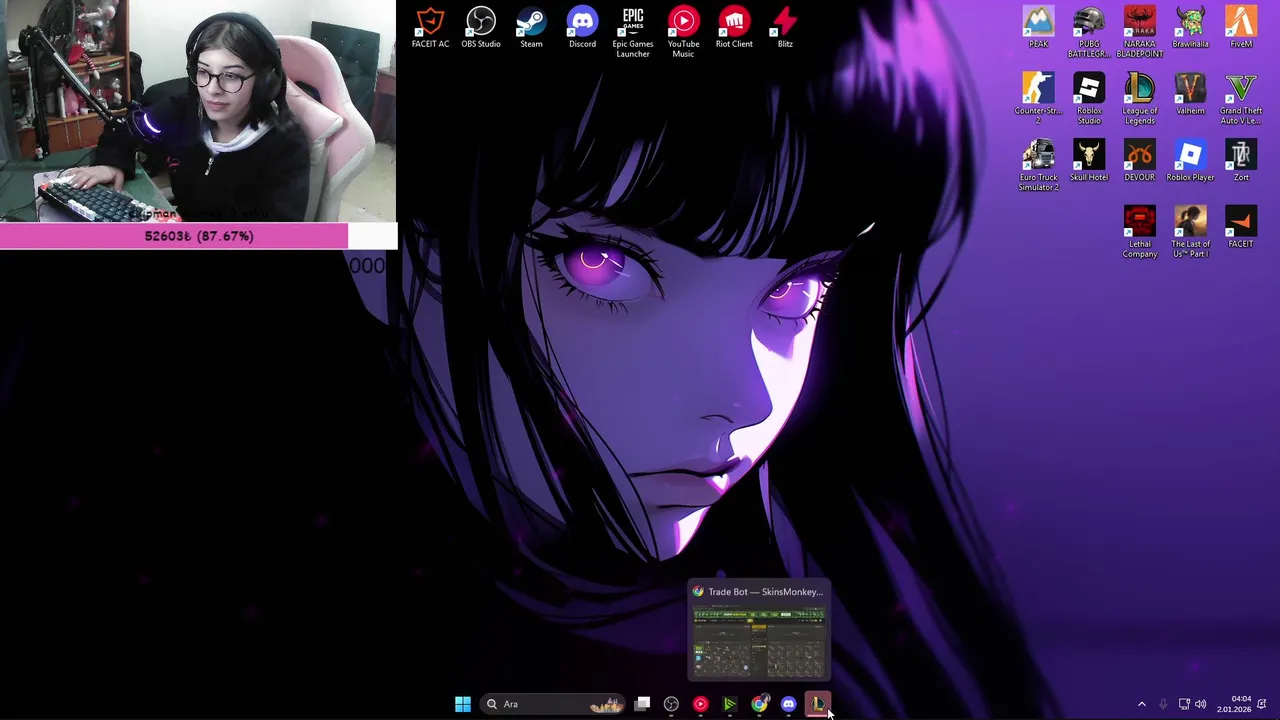Open the Windows Start menu
The height and width of the screenshot is (720, 1280).
tap(462, 704)
